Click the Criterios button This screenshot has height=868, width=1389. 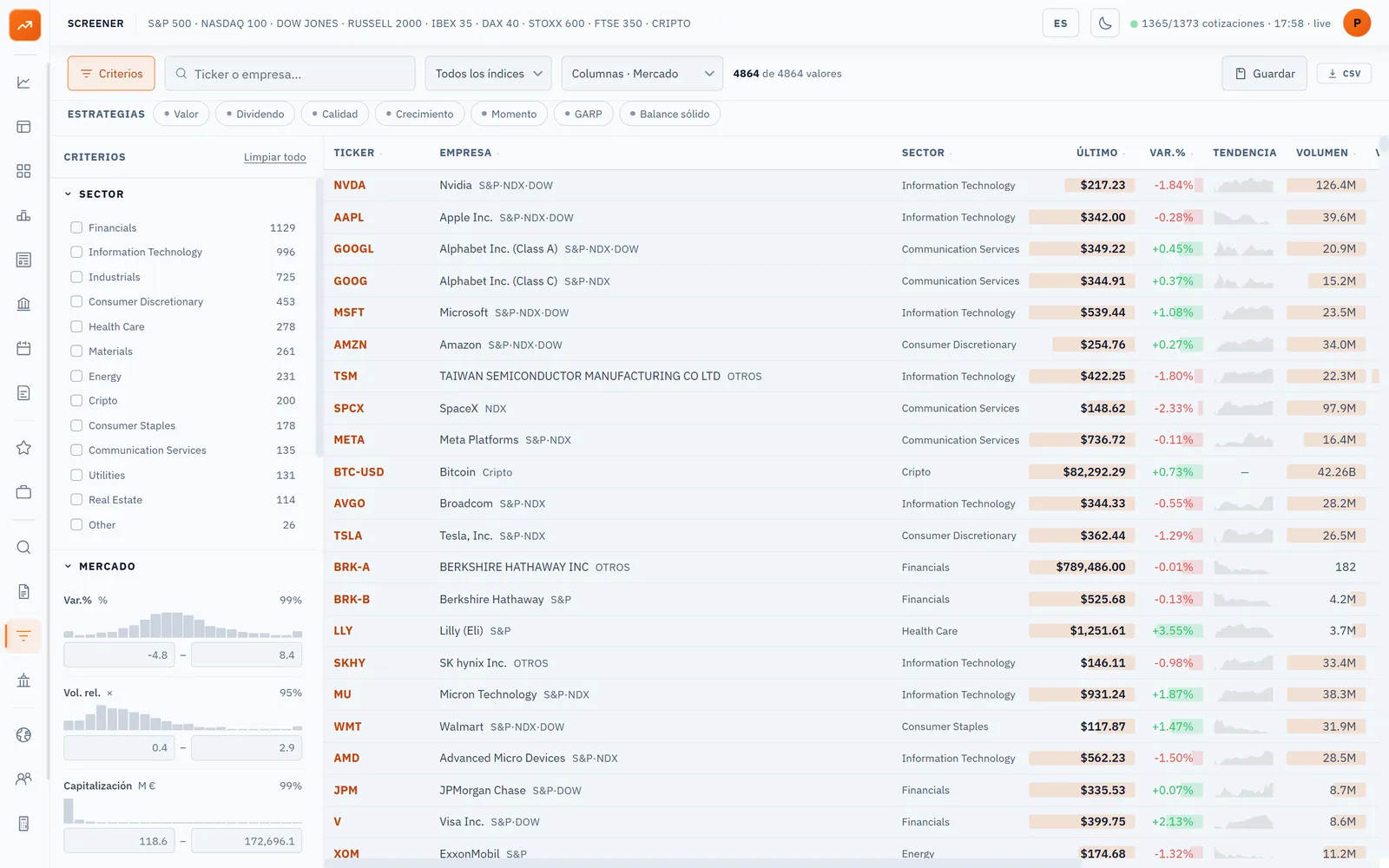[111, 74]
